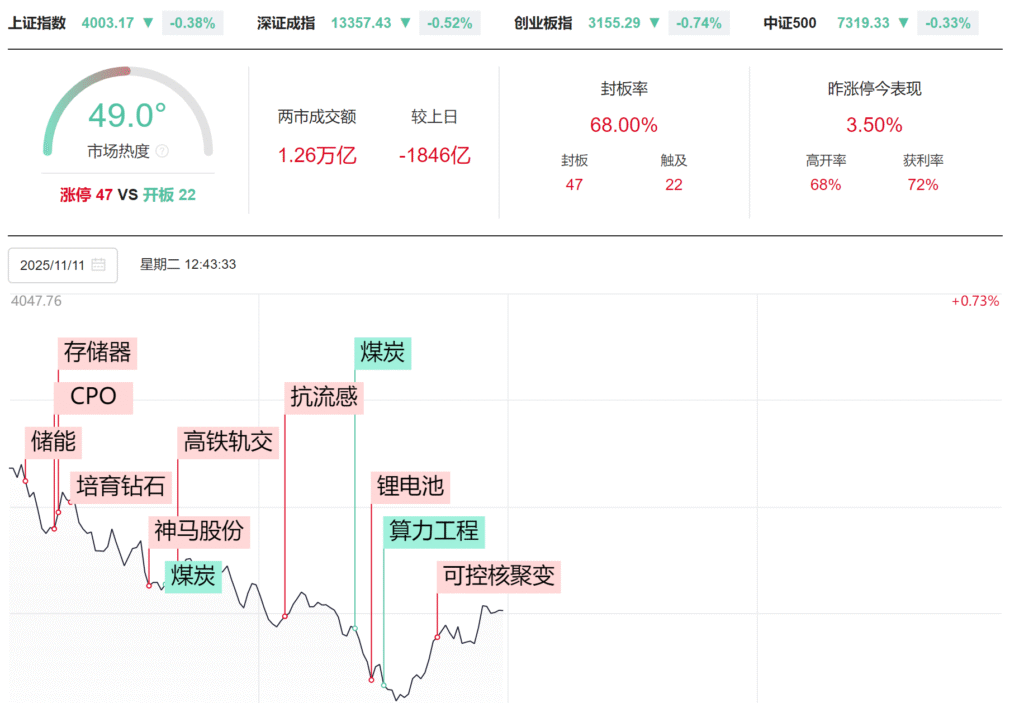Click the 培育钻石 label on chart
The width and height of the screenshot is (1024, 703).
point(122,487)
